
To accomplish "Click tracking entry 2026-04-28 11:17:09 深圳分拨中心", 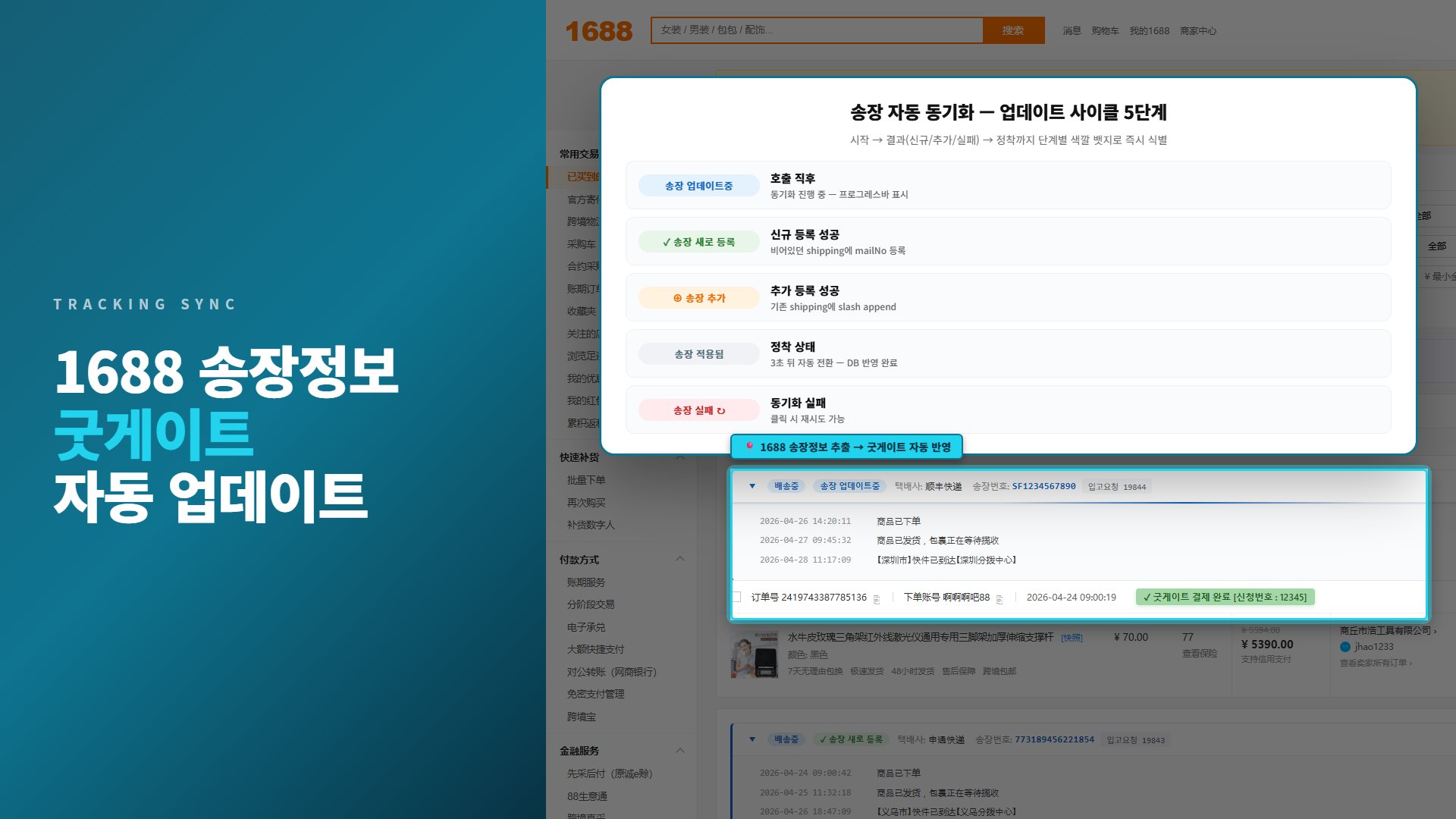I will [888, 560].
